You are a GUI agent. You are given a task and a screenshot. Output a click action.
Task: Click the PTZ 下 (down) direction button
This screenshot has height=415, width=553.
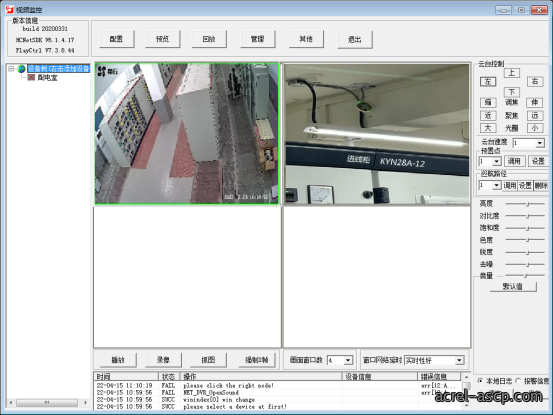511,92
